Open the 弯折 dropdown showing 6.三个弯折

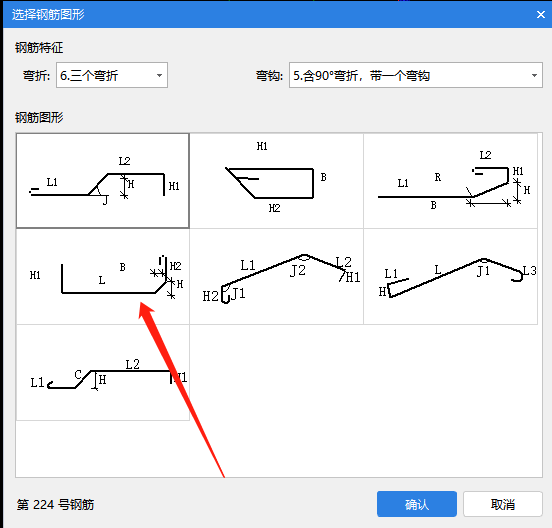112,75
